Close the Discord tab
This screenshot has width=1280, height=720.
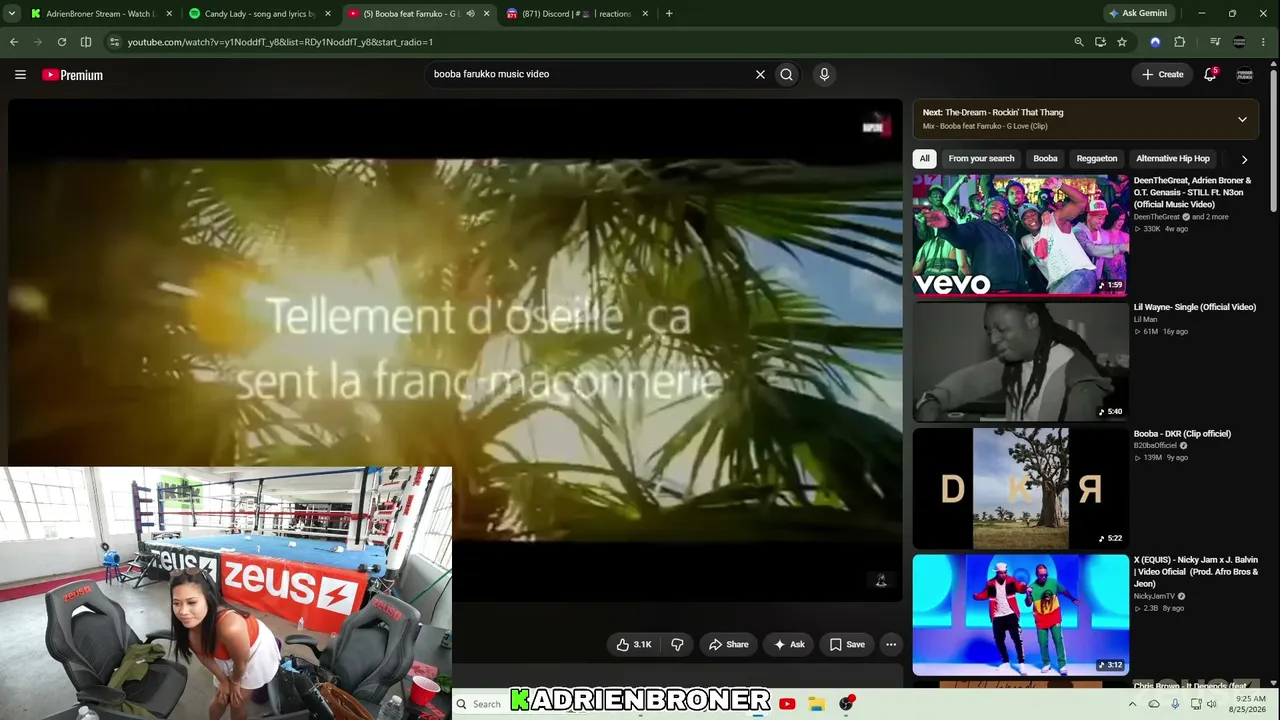click(645, 14)
